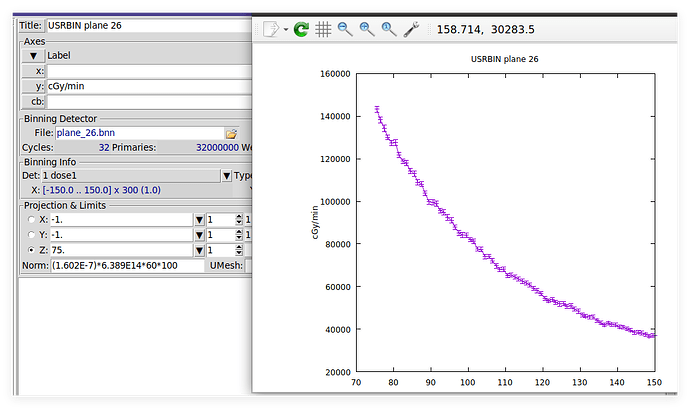Click the cb axis label input field

(x=149, y=102)
